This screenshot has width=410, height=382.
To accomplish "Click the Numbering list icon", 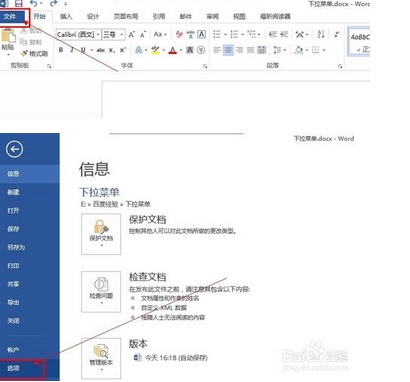I will pyautogui.click(x=235, y=34).
